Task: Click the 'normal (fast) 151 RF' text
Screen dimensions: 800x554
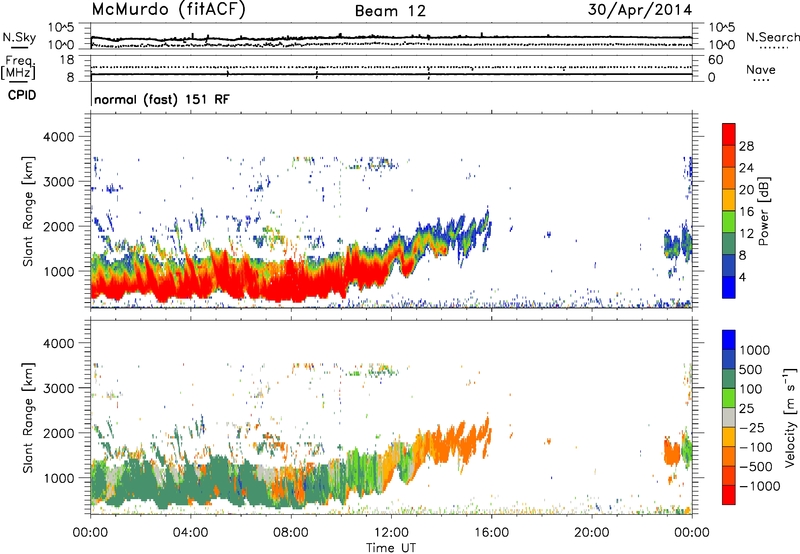Action: [162, 99]
